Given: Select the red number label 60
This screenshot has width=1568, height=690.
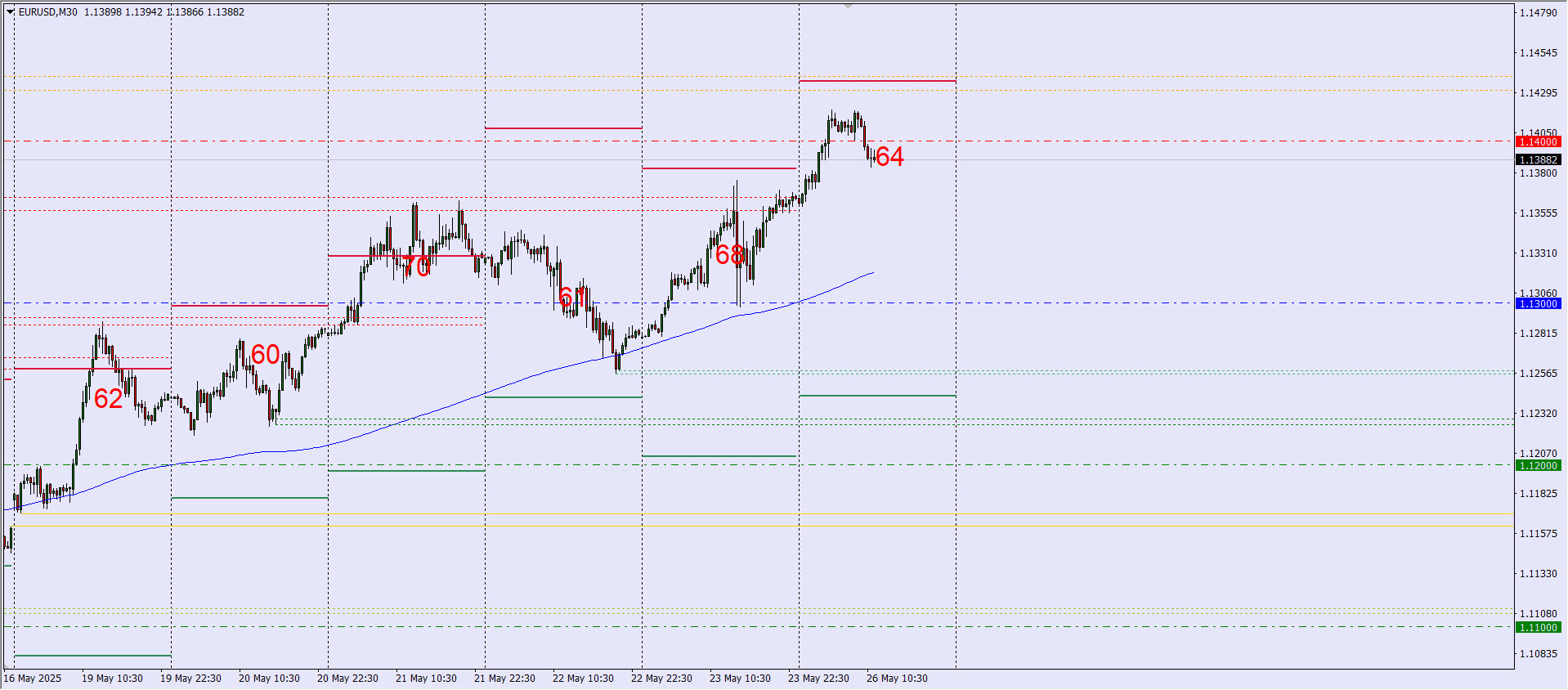Looking at the screenshot, I should 266,355.
